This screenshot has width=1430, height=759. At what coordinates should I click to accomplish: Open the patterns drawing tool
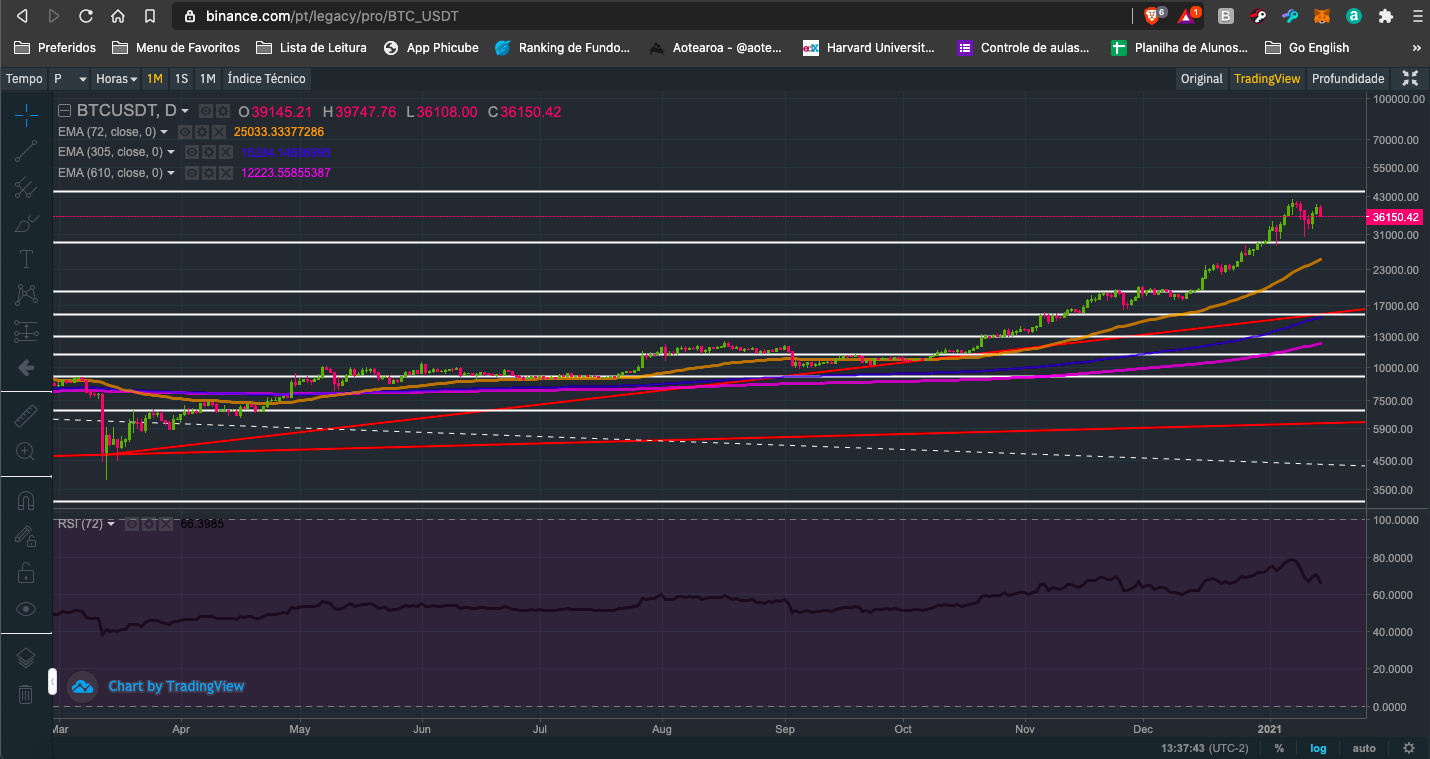point(27,295)
